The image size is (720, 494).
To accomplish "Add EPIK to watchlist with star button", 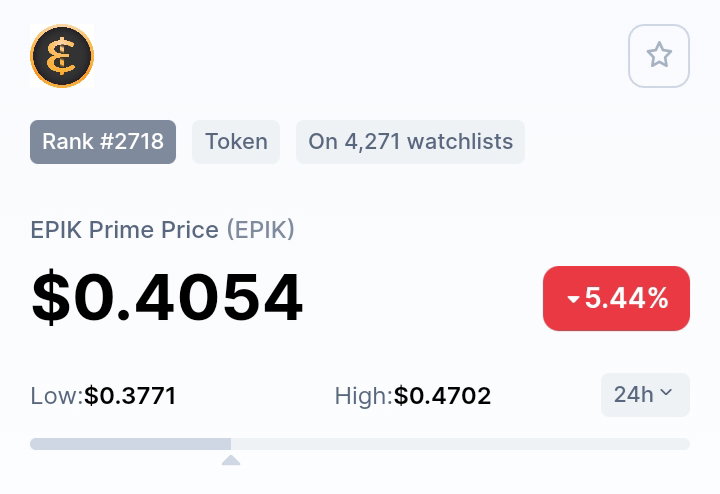I will click(x=659, y=56).
